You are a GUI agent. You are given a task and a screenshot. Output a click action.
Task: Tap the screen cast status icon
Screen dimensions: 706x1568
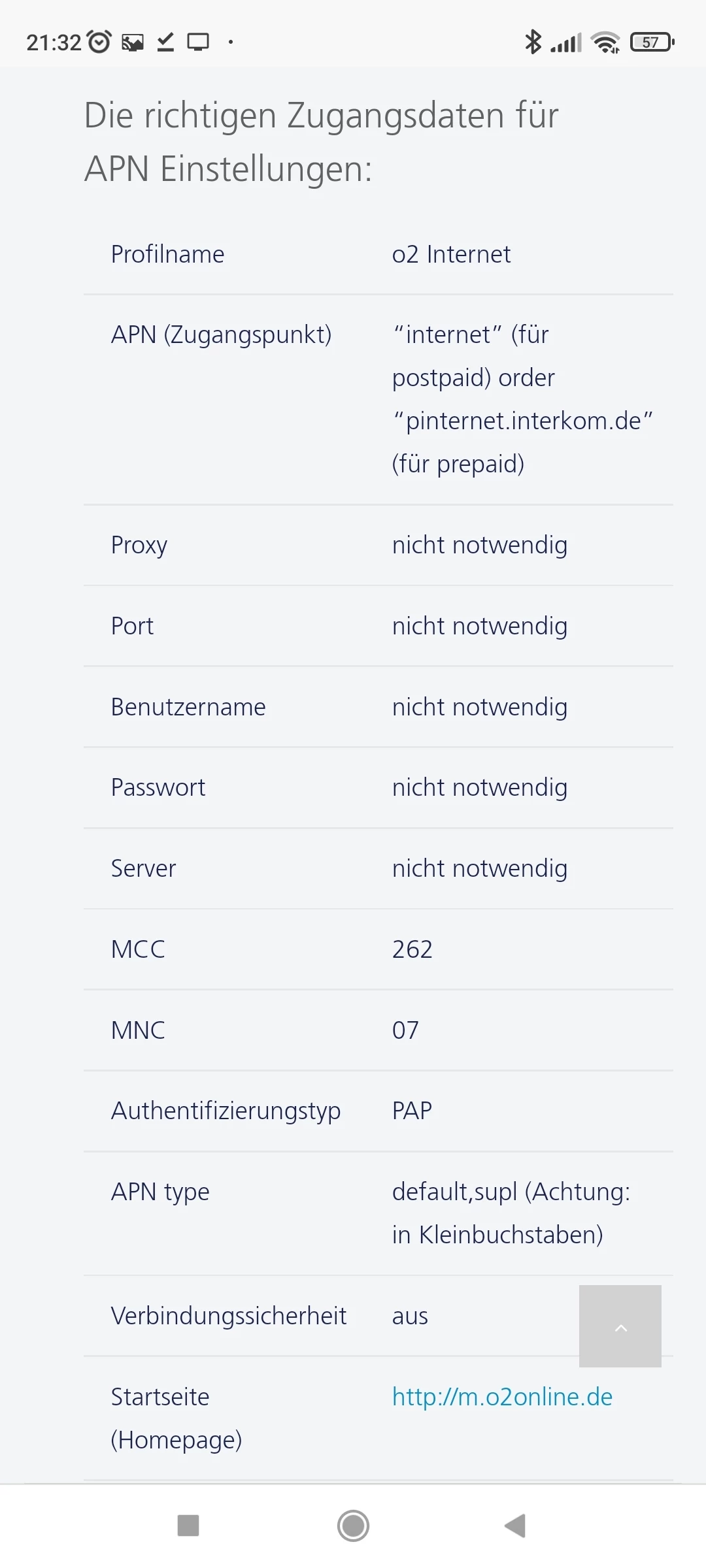197,42
